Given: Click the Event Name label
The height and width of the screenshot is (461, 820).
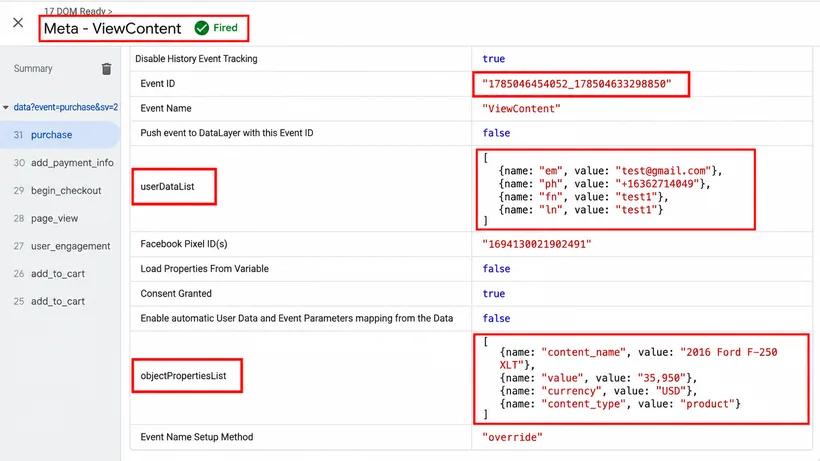Looking at the screenshot, I should 166,108.
